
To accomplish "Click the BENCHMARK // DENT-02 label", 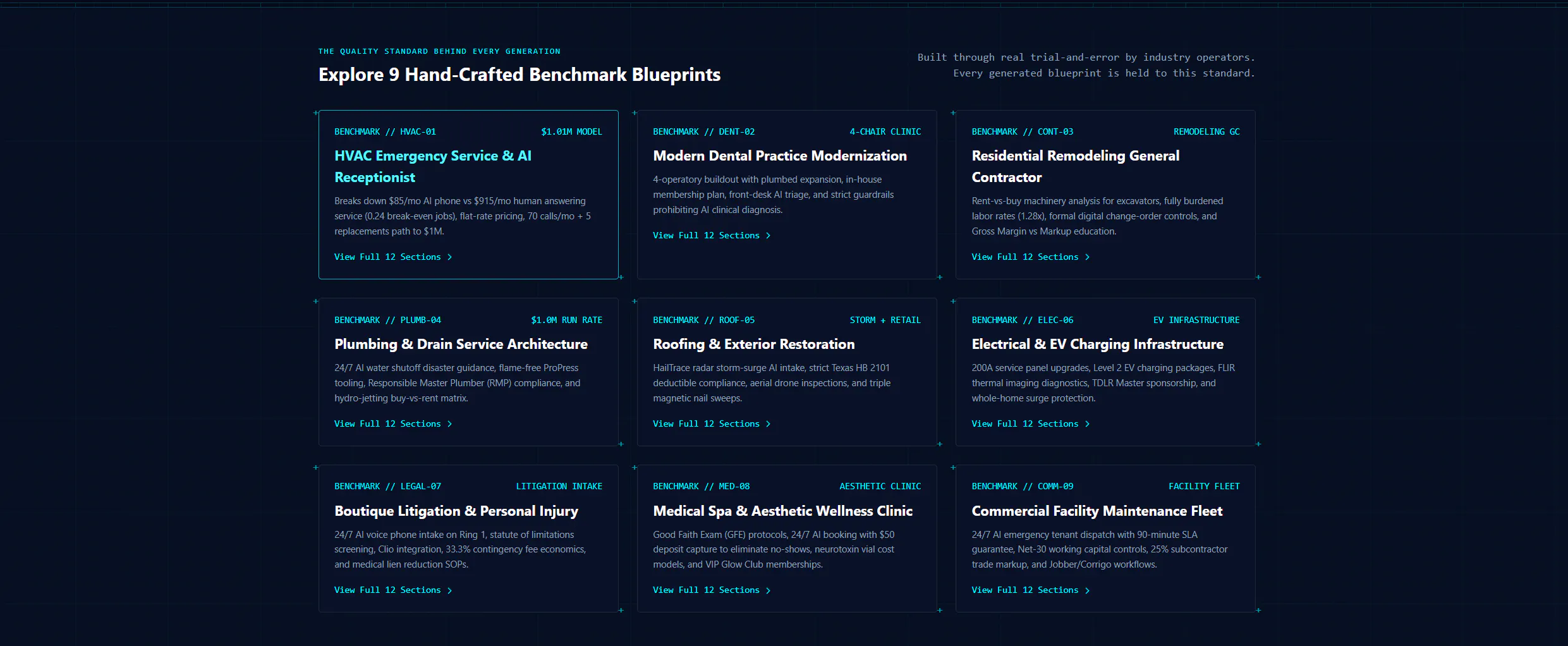I will click(x=704, y=132).
